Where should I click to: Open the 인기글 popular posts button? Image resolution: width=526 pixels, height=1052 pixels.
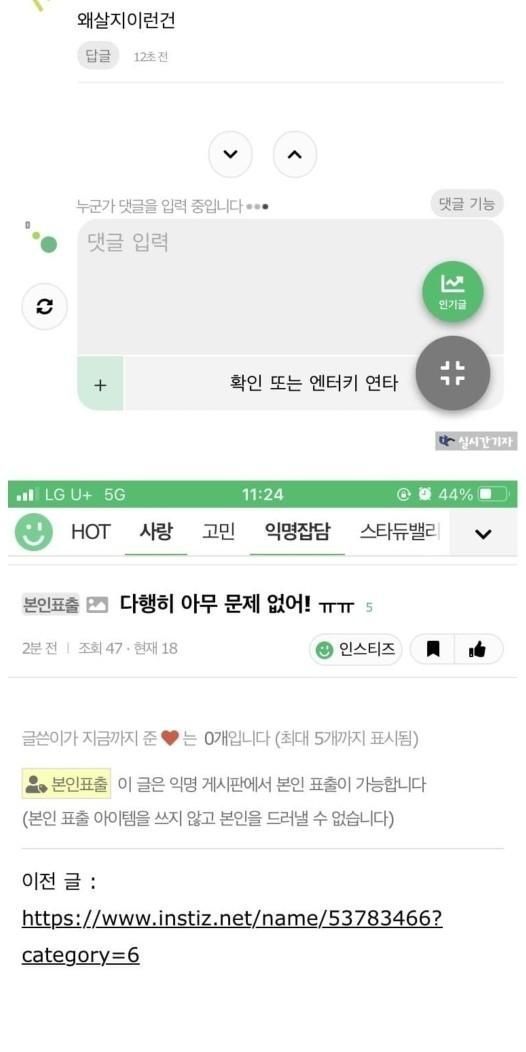point(453,291)
